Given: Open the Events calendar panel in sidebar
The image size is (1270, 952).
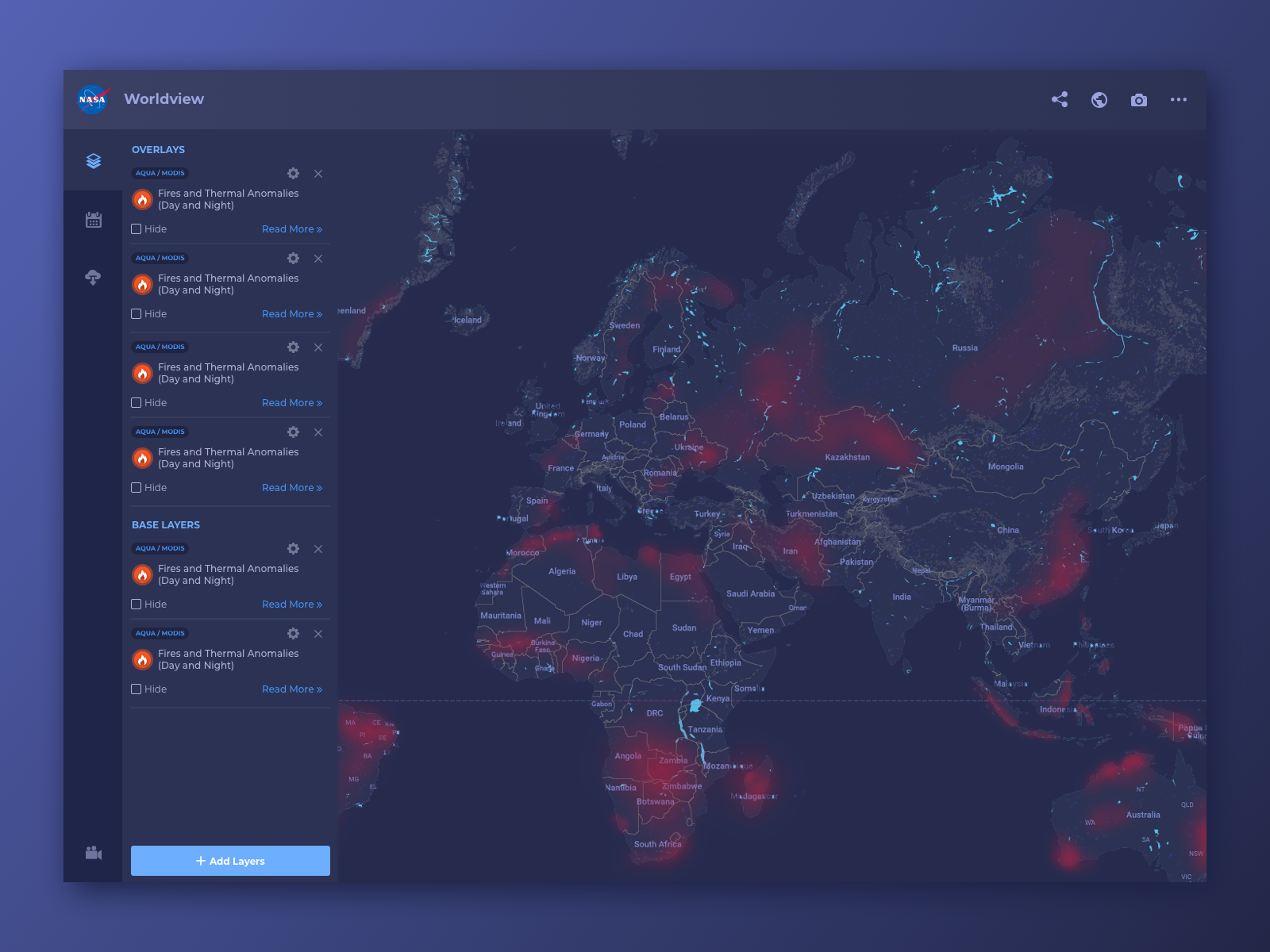Looking at the screenshot, I should coord(94,220).
